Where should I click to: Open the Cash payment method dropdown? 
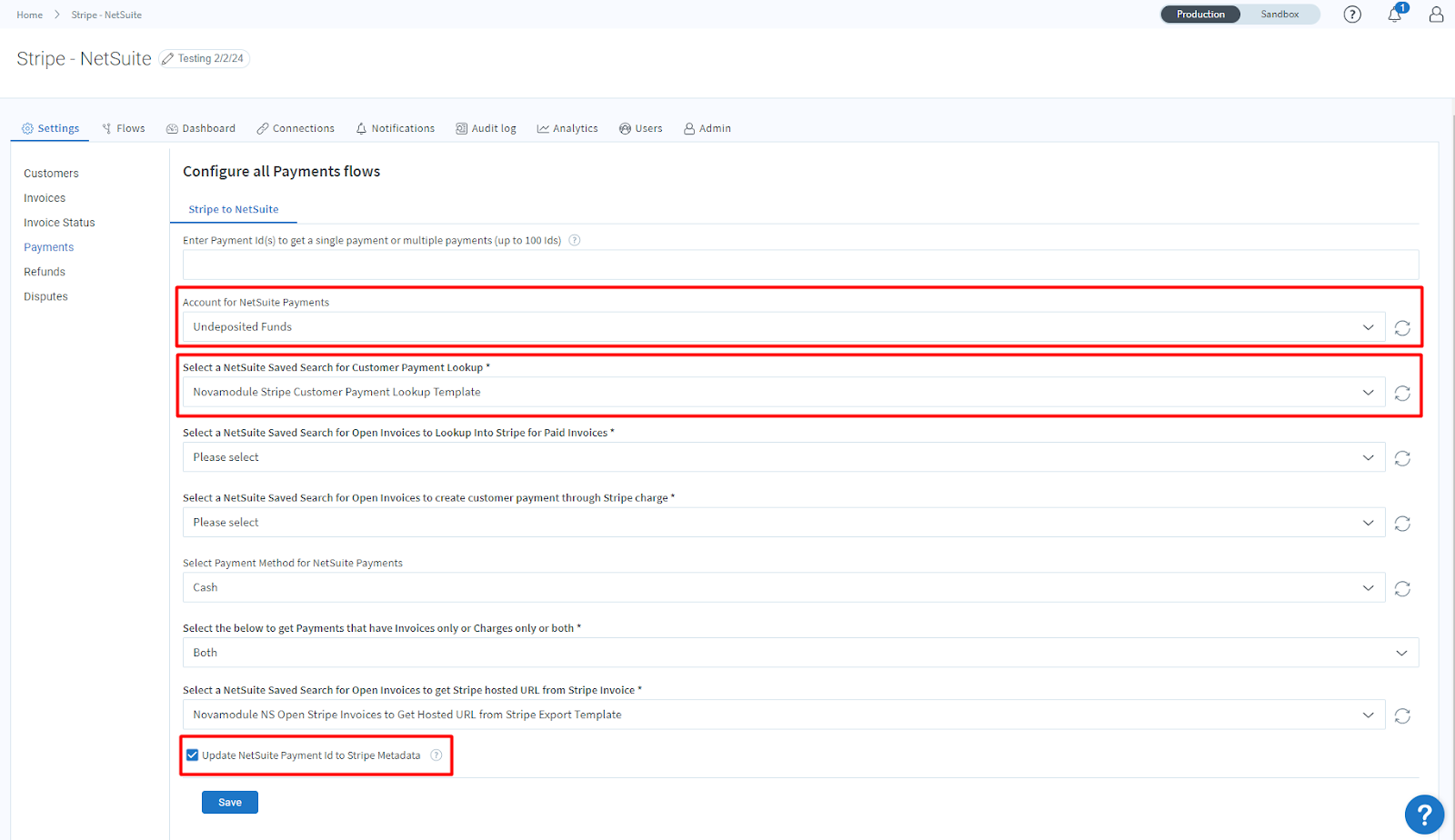click(x=784, y=587)
